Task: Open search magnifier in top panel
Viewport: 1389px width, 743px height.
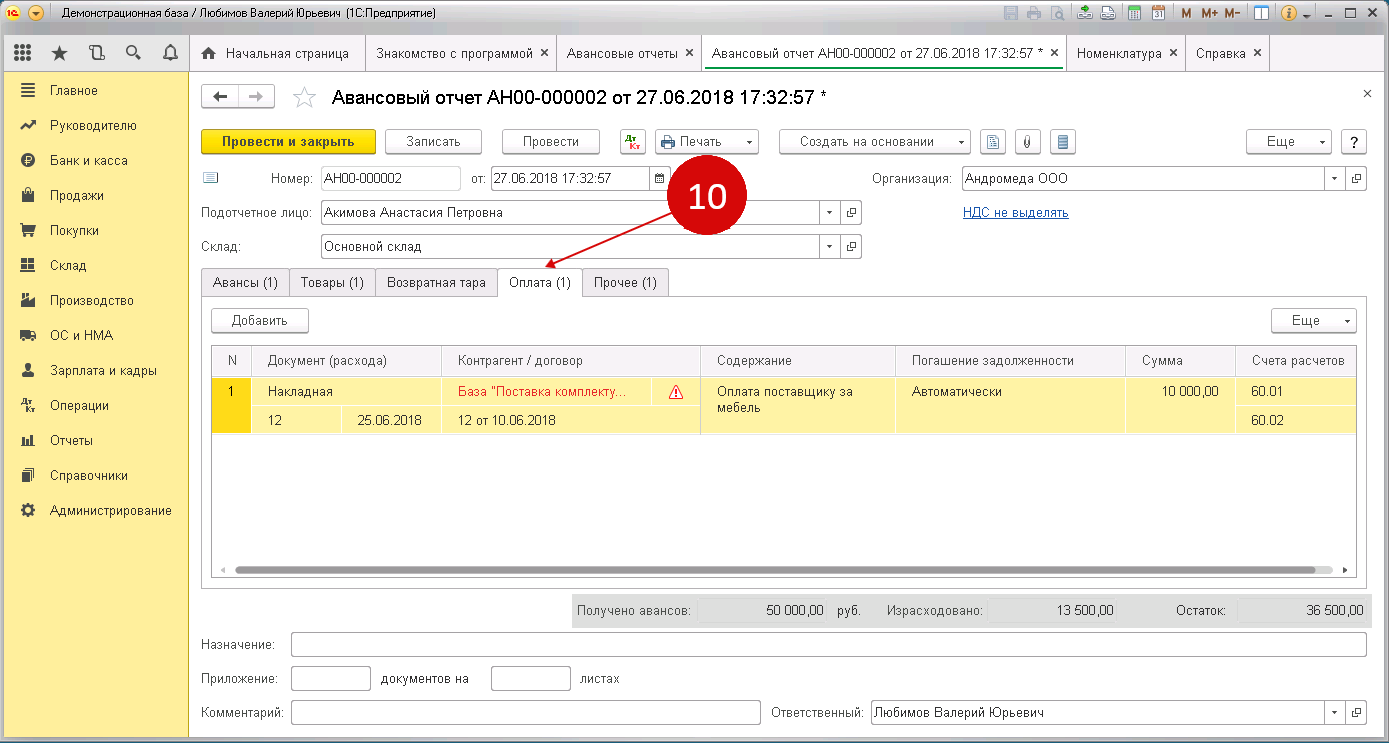Action: point(133,53)
